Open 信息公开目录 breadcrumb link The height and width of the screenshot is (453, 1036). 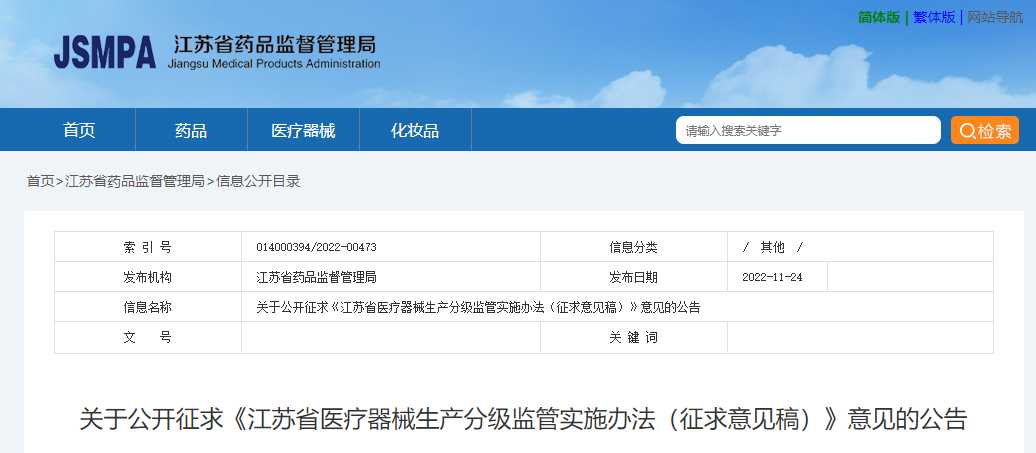pos(258,182)
